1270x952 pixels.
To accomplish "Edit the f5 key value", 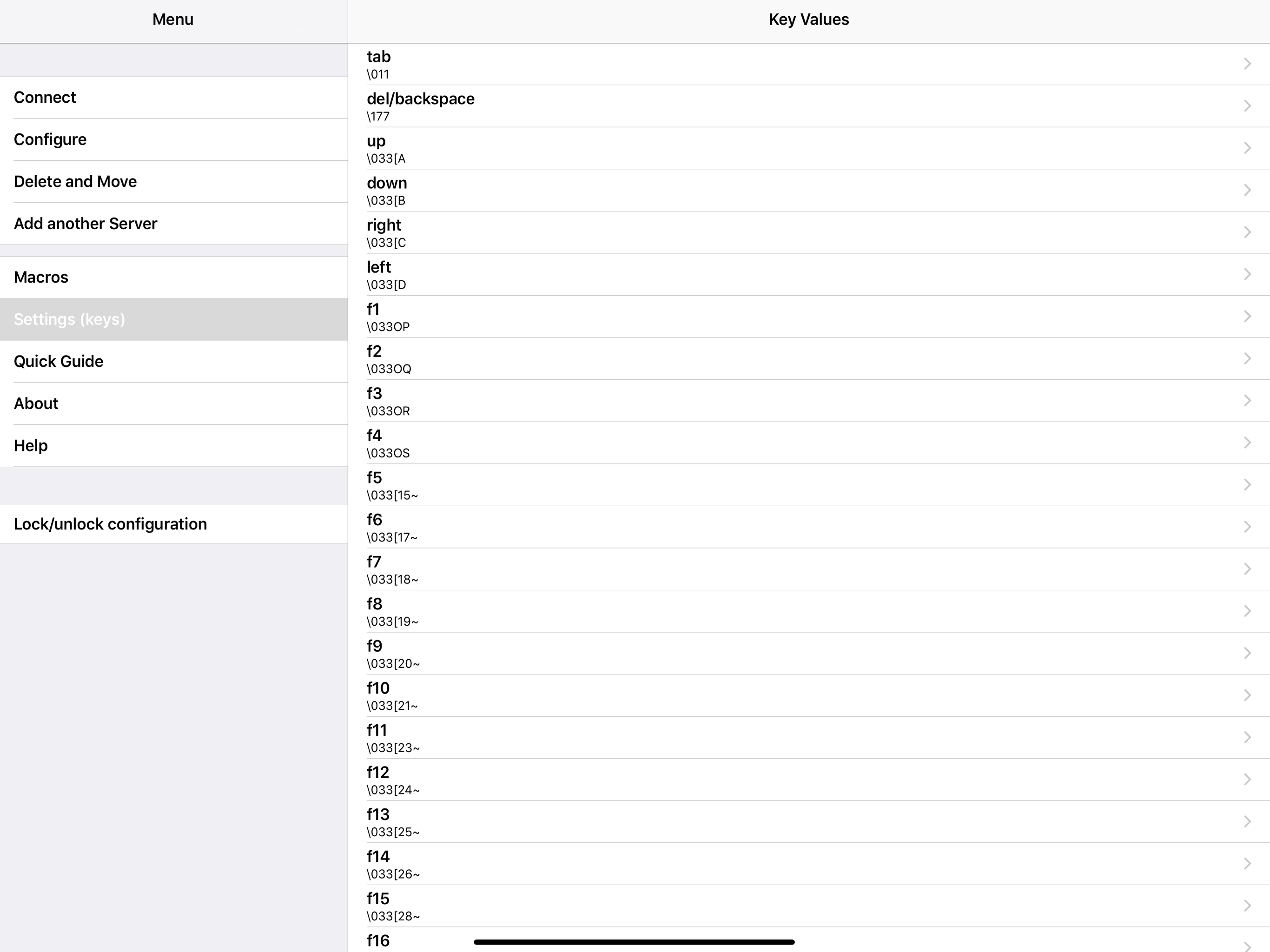I will click(804, 485).
